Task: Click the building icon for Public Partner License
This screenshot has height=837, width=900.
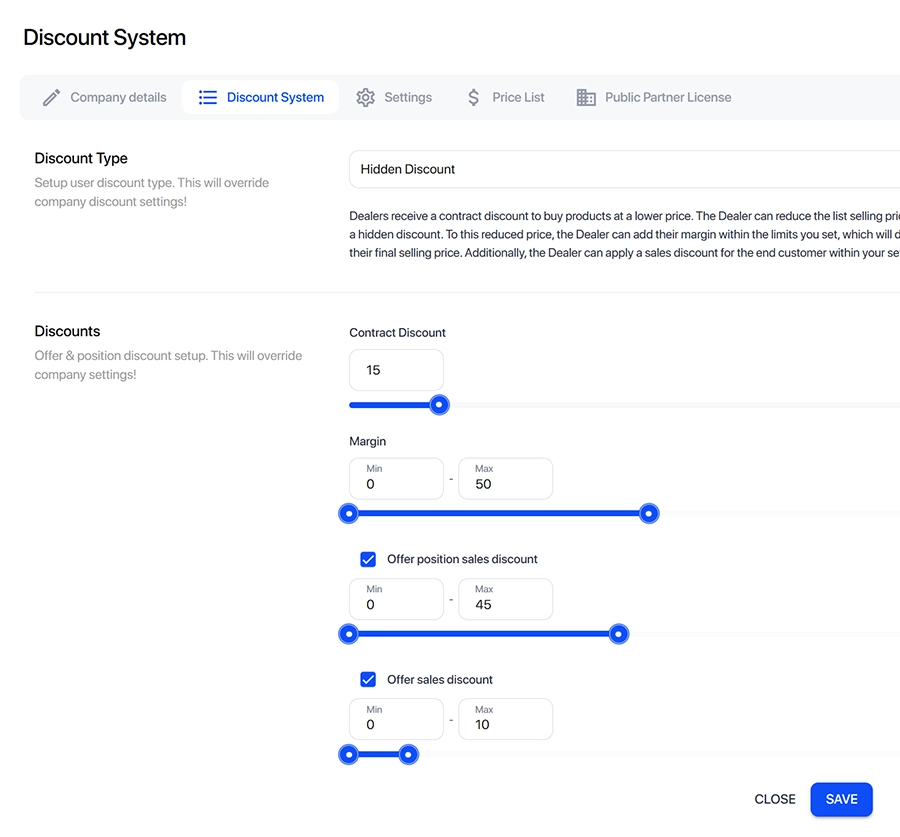Action: [586, 98]
